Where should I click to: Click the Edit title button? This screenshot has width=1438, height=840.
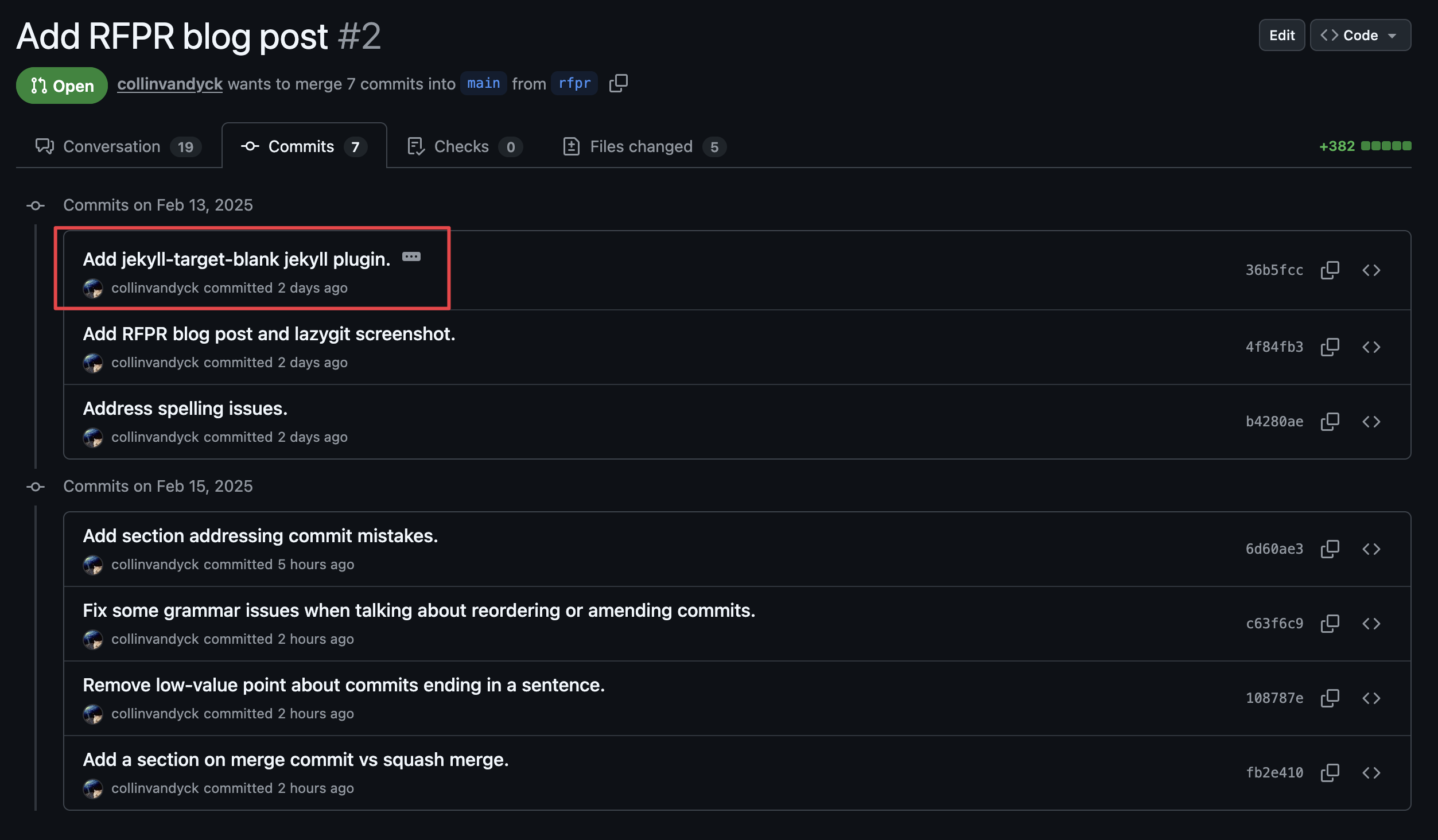click(1281, 36)
